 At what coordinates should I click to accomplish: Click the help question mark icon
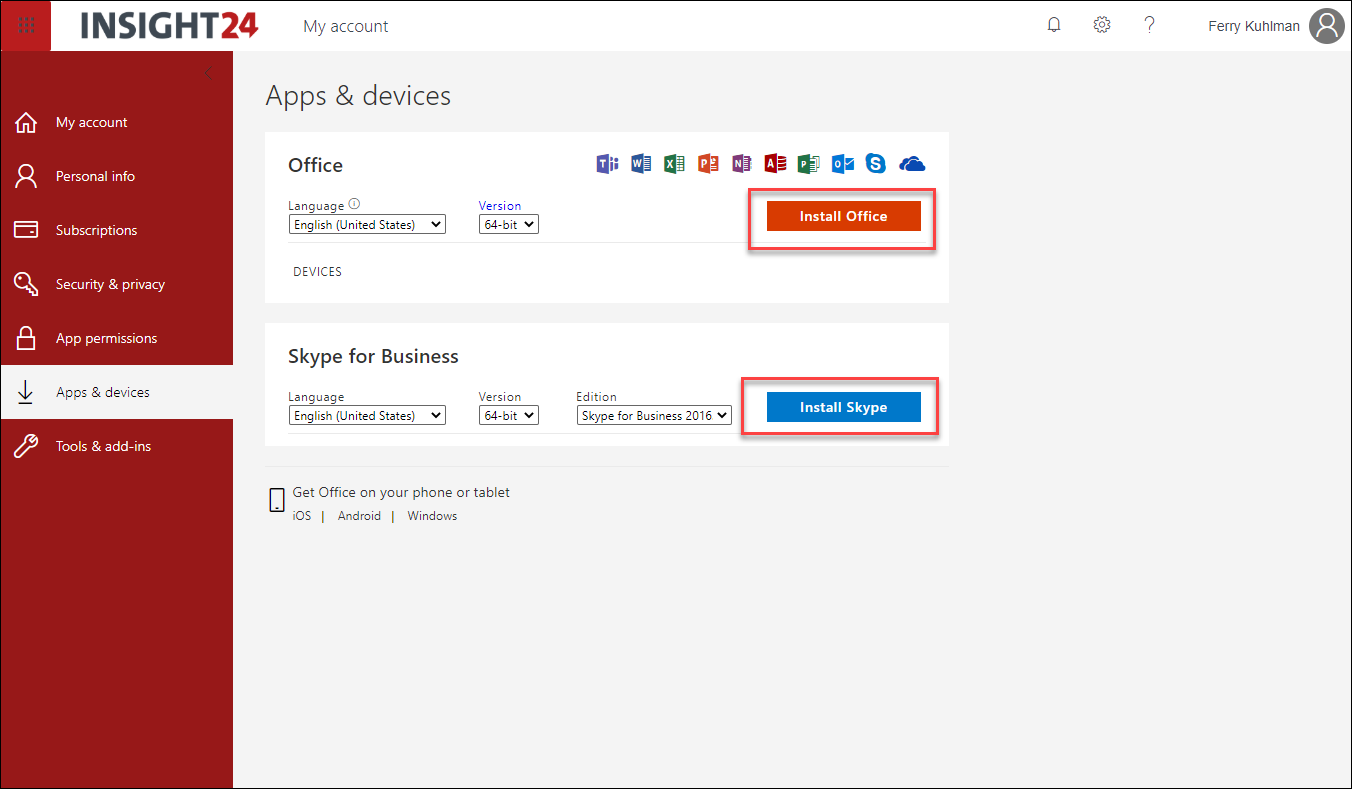coord(1150,25)
